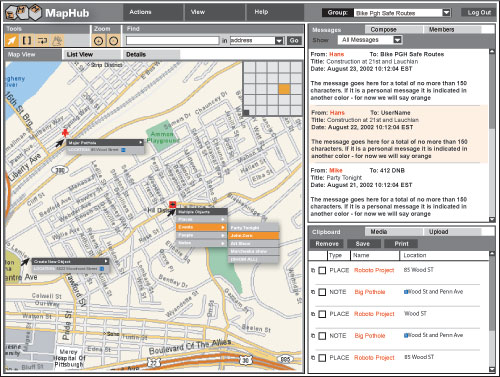
Task: Click the messages scrollbar thumb
Action: [x=492, y=92]
